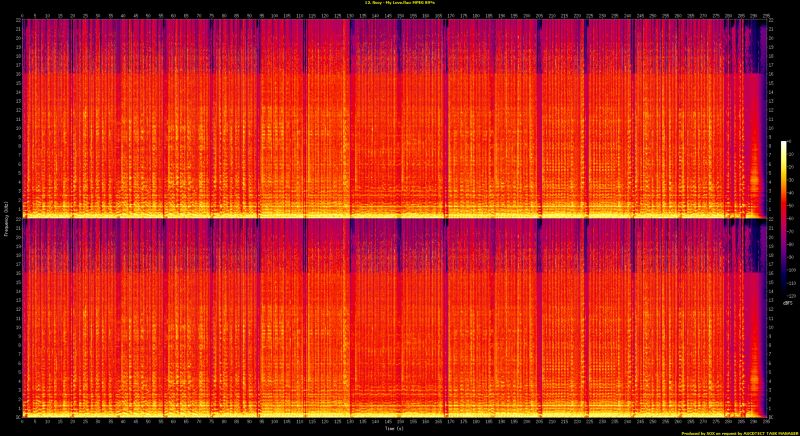Select the 50 second mark on bottom time axis
Screen dimensions: 800x436
tap(148, 421)
